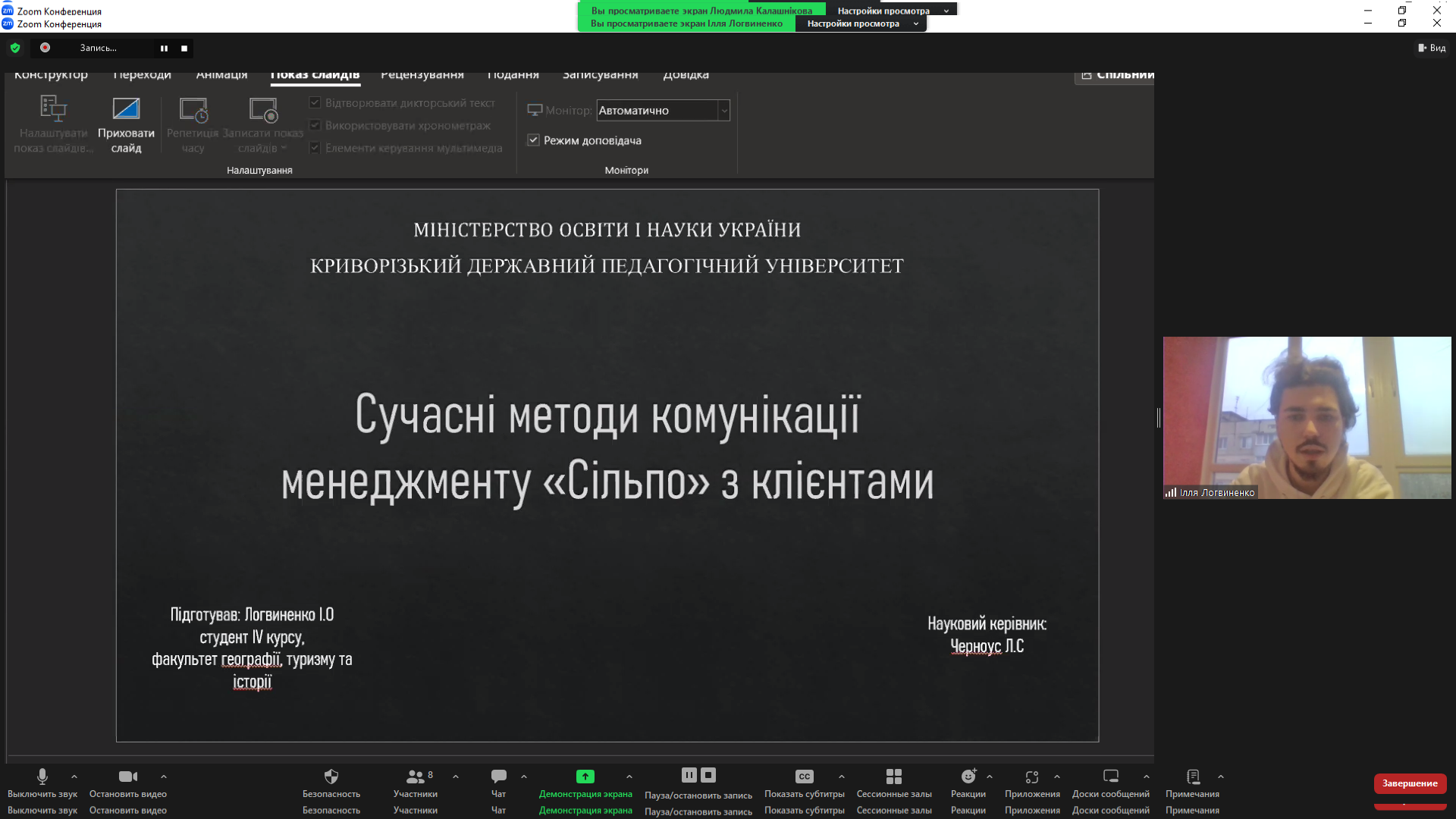The width and height of the screenshot is (1456, 819).
Task: Open the Чат chat icon
Action: 498,777
